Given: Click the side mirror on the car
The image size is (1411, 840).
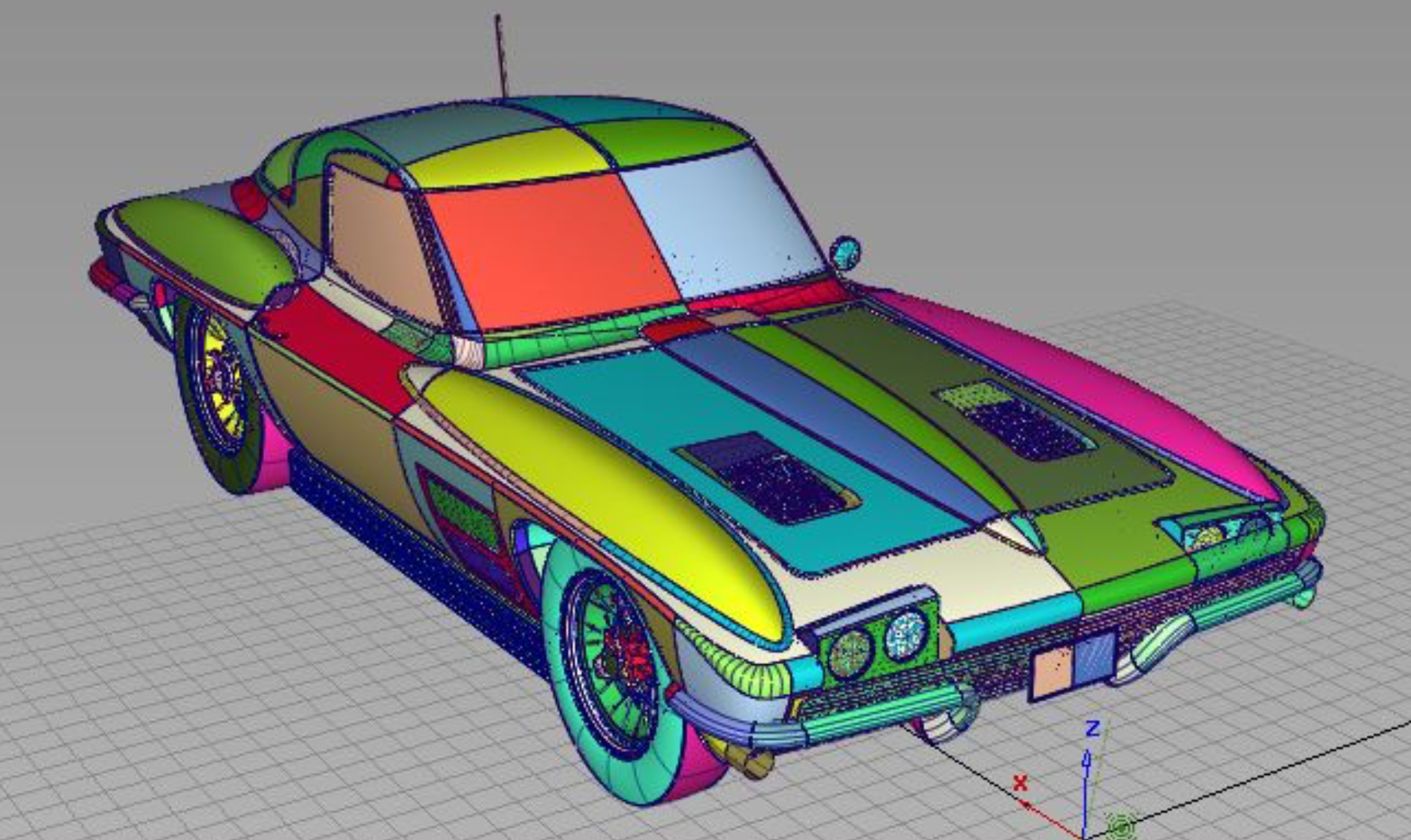Looking at the screenshot, I should pos(844,253).
